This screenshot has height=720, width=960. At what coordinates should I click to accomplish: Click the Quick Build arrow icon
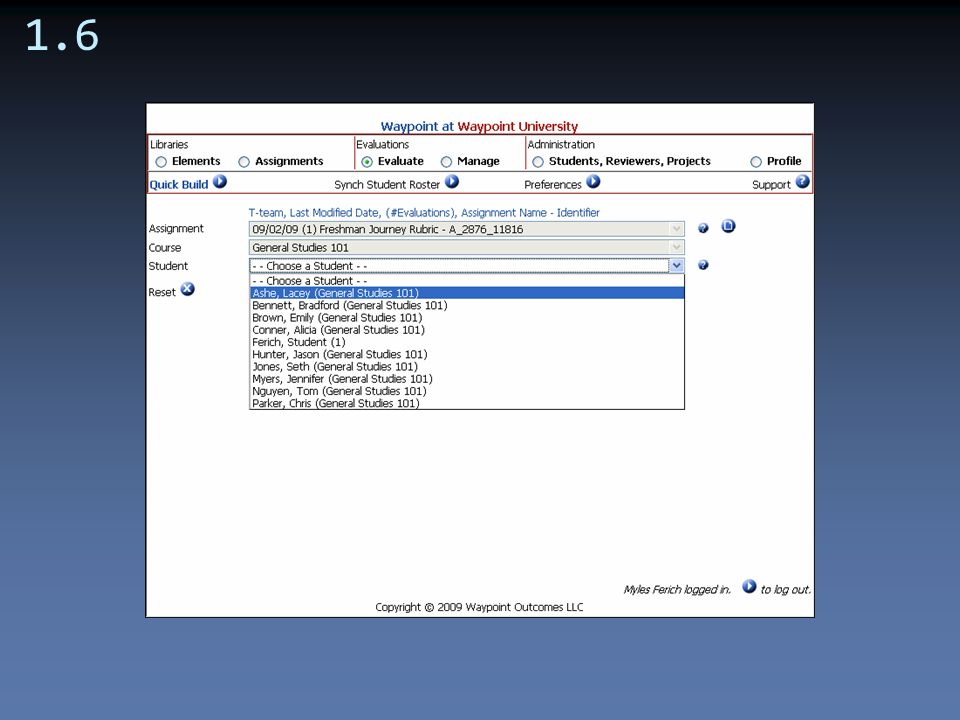[220, 182]
